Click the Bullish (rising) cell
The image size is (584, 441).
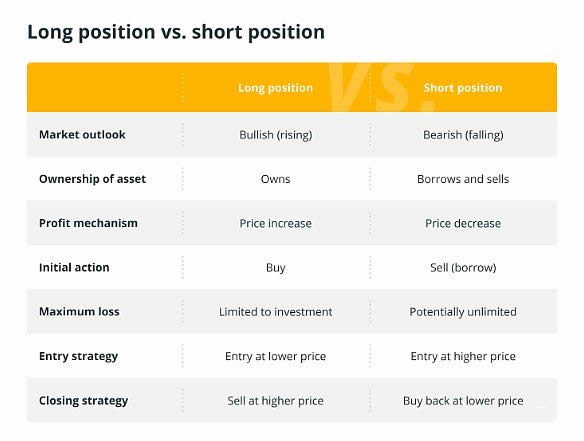click(276, 135)
